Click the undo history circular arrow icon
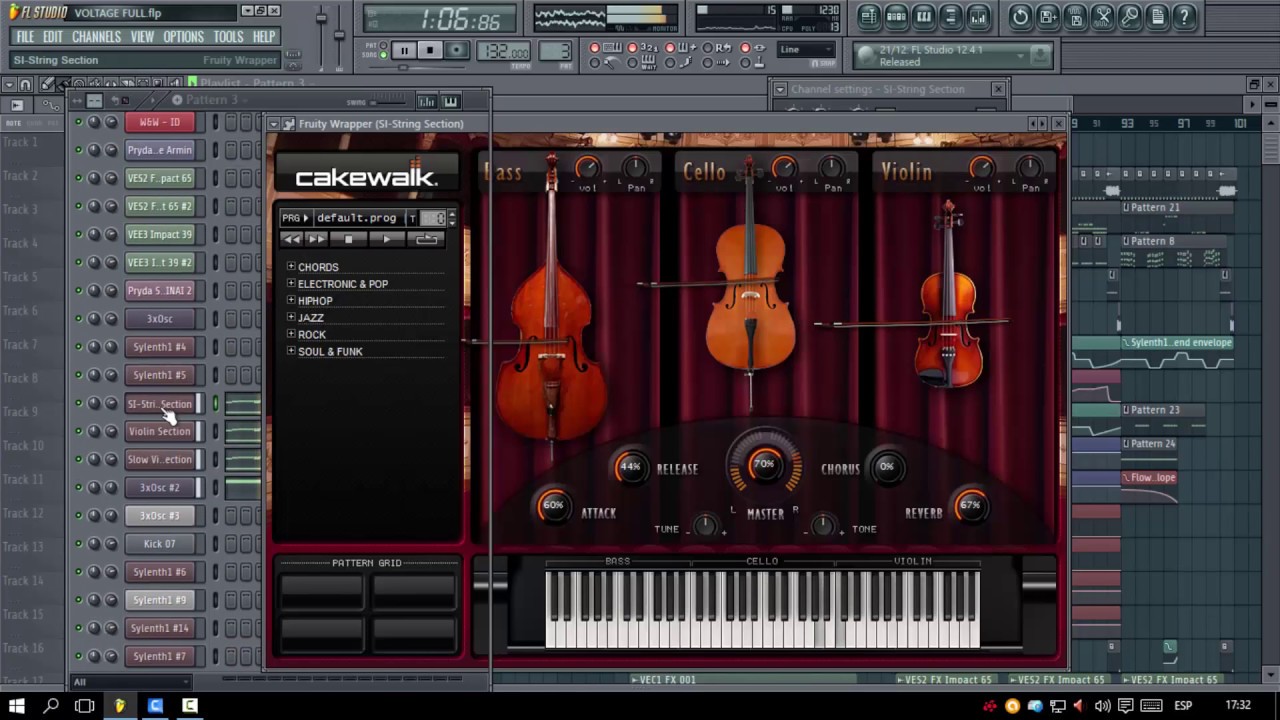The image size is (1280, 720). 1020,16
